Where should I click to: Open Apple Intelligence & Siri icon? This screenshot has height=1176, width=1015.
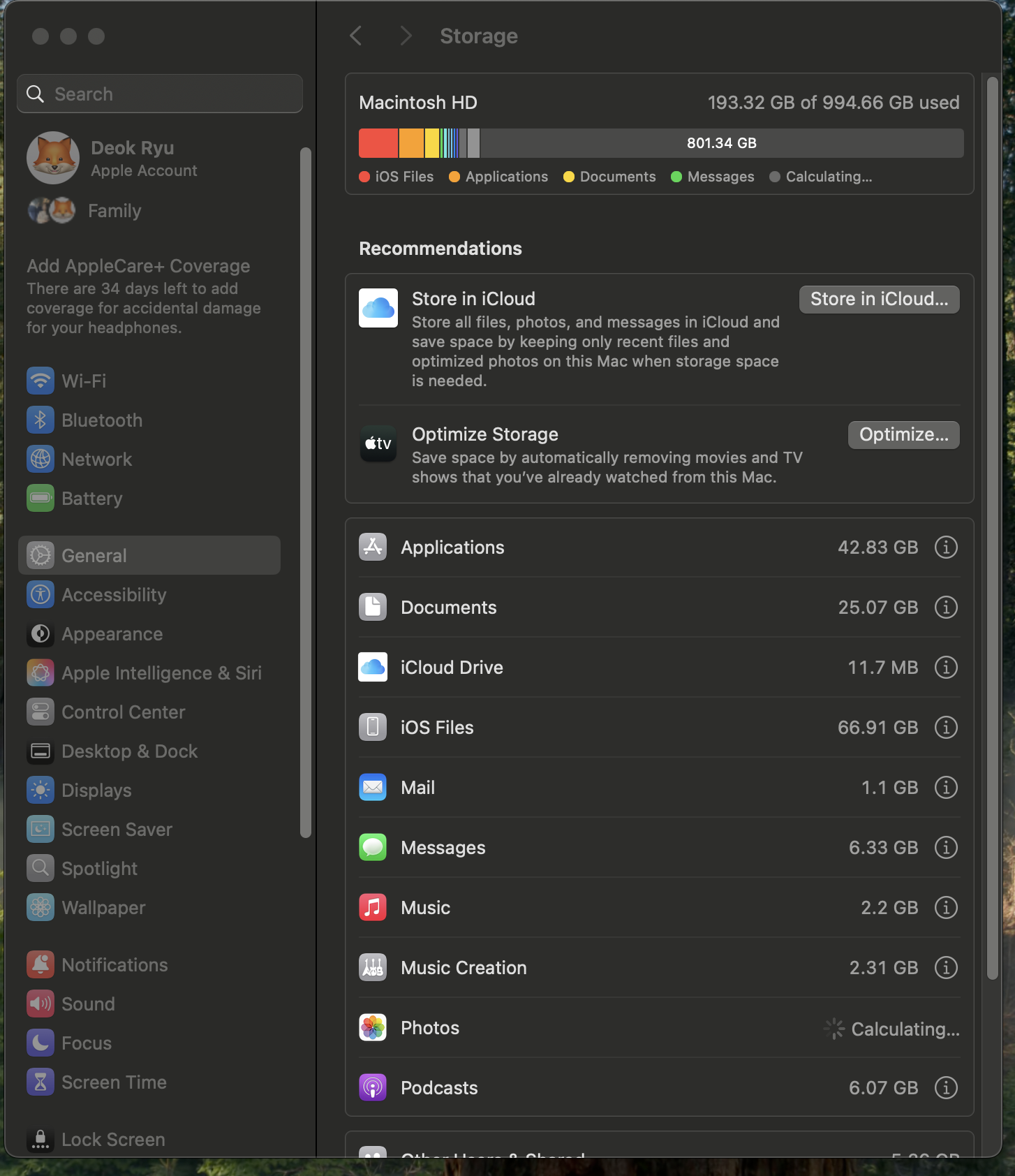[40, 672]
